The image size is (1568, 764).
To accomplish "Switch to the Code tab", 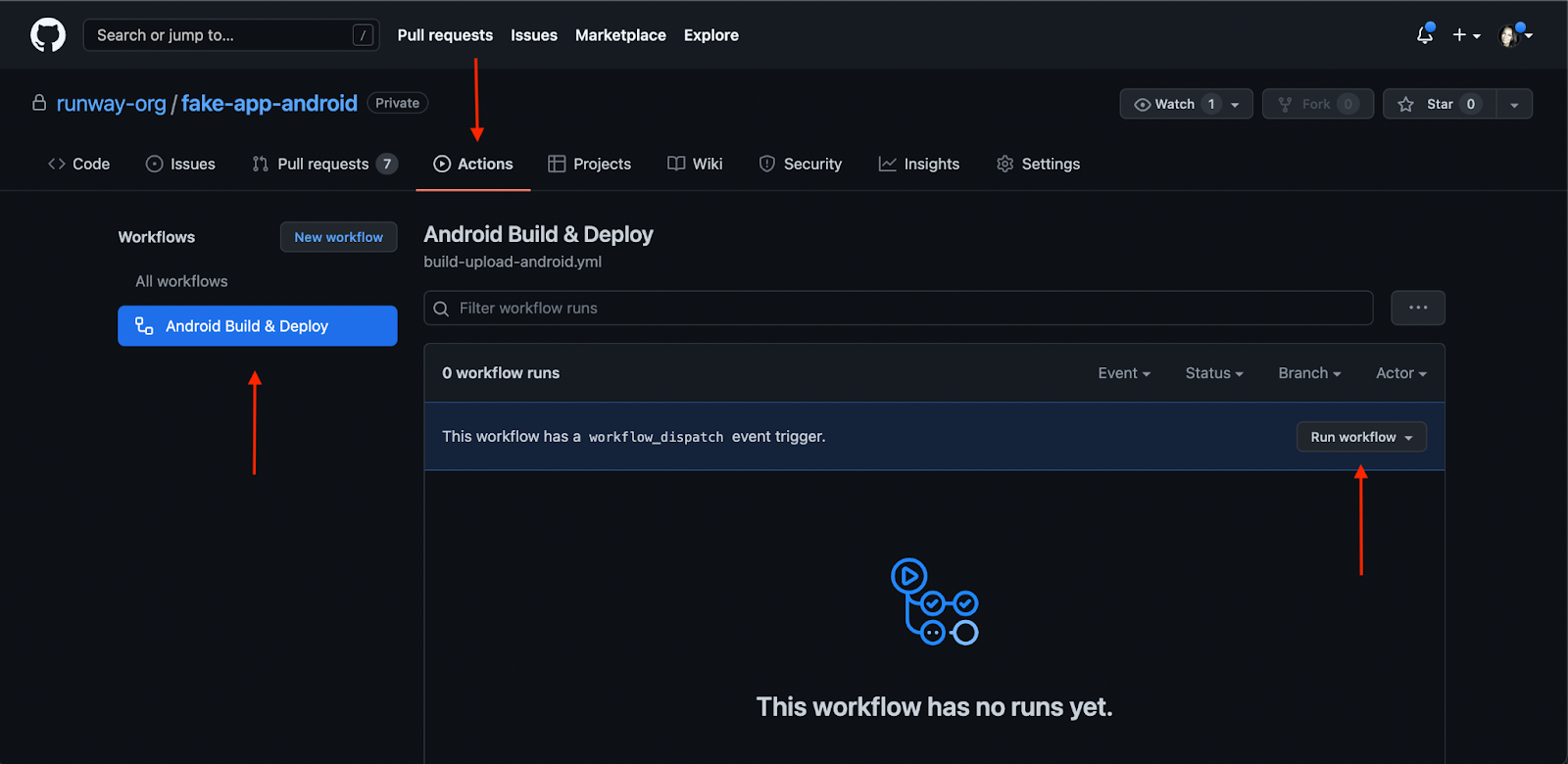I will tap(78, 164).
